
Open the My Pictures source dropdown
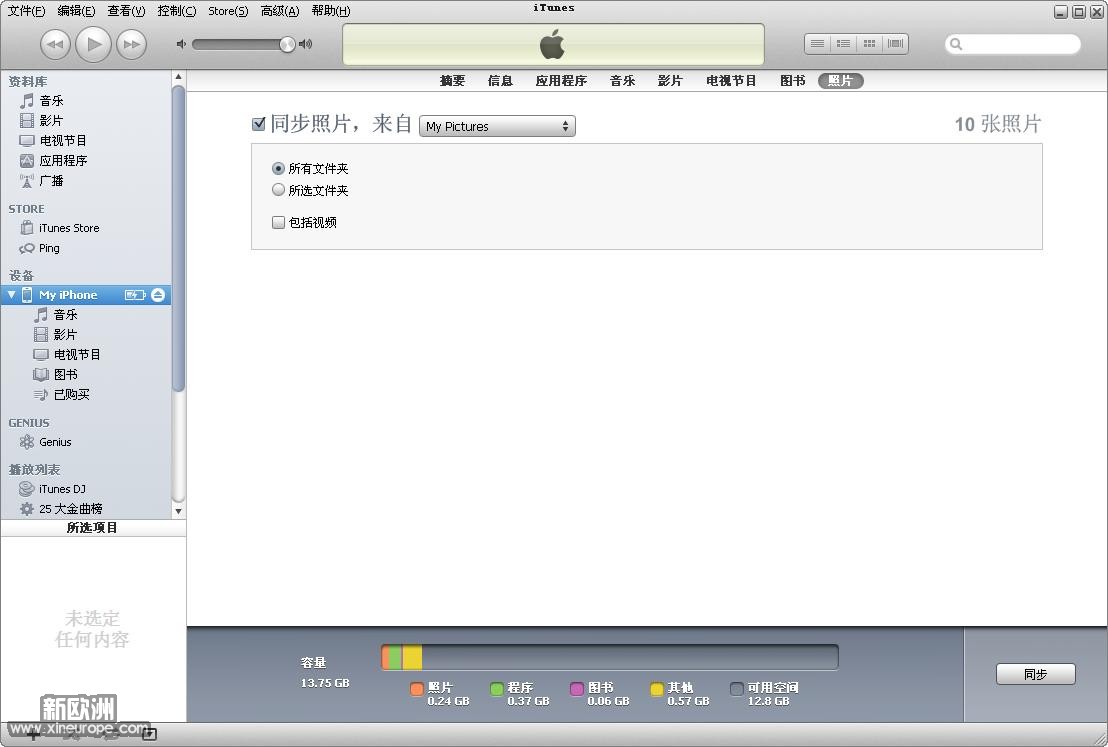point(497,126)
